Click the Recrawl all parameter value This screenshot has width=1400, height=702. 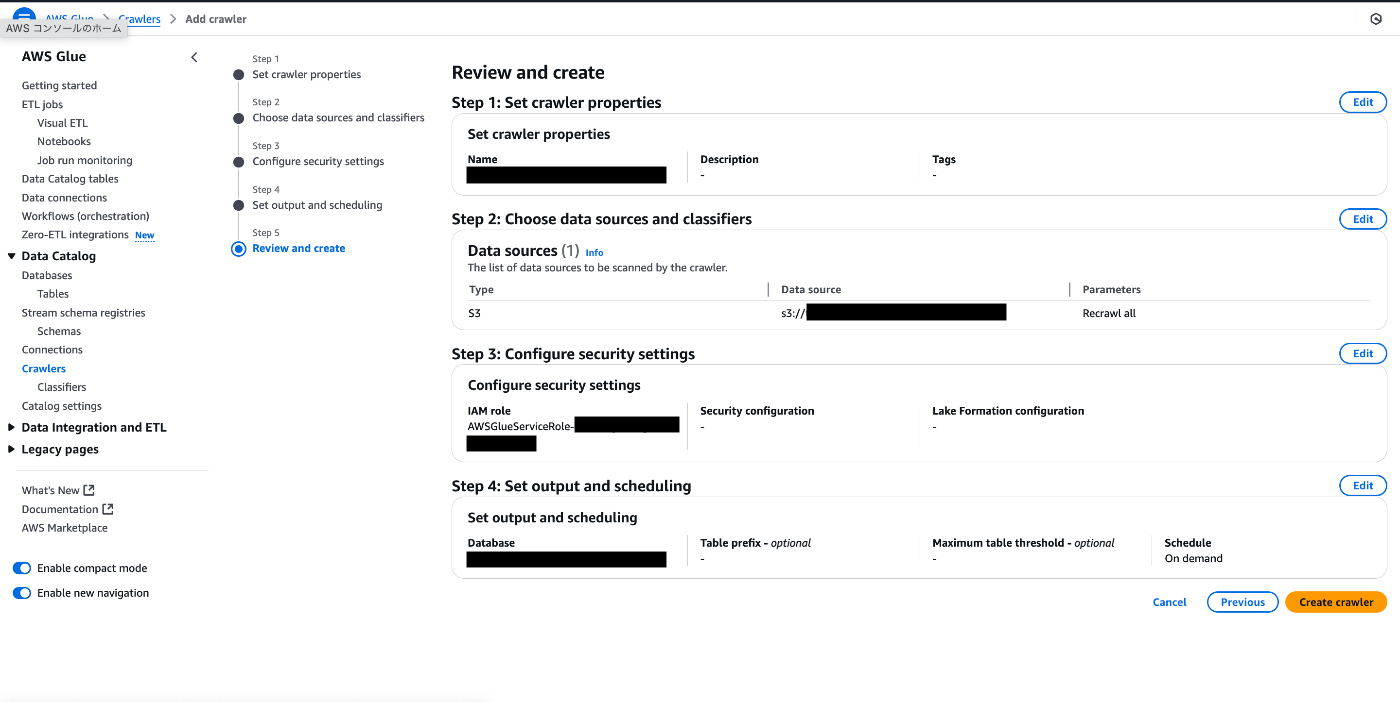(1109, 313)
